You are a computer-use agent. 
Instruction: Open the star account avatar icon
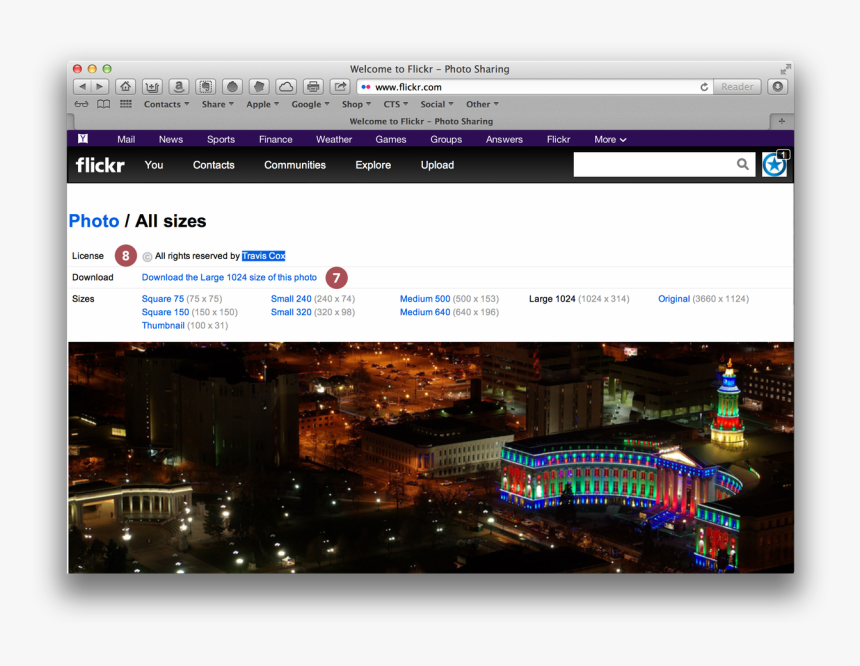(774, 165)
